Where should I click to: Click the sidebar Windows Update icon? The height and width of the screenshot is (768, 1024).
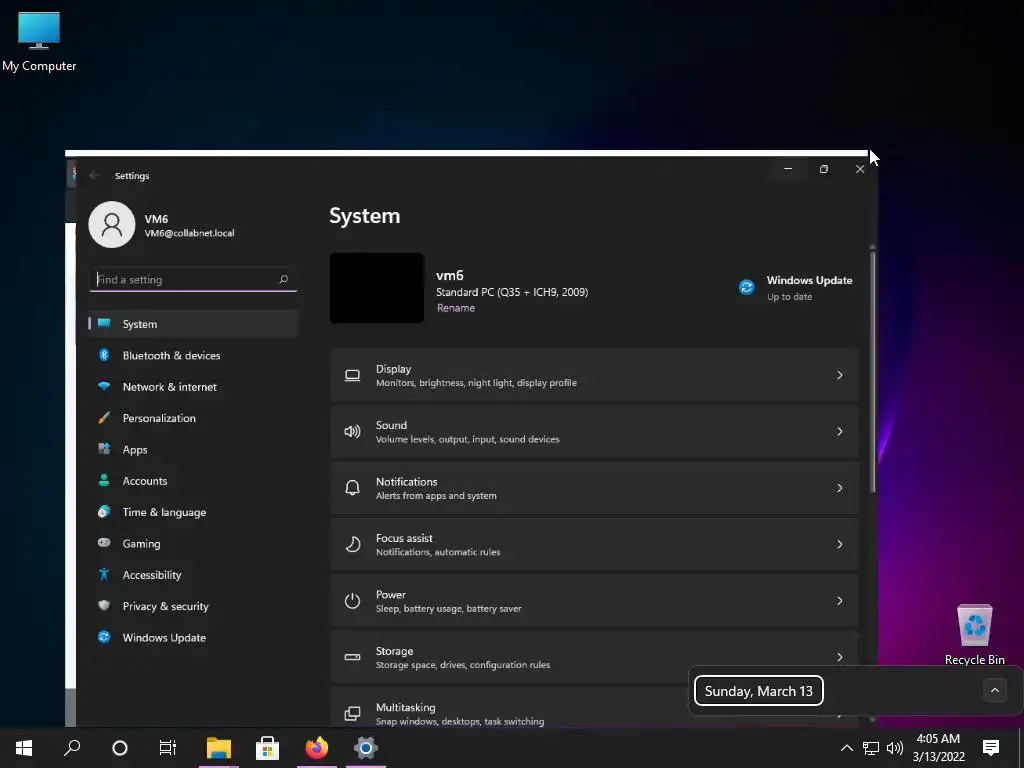pos(104,637)
